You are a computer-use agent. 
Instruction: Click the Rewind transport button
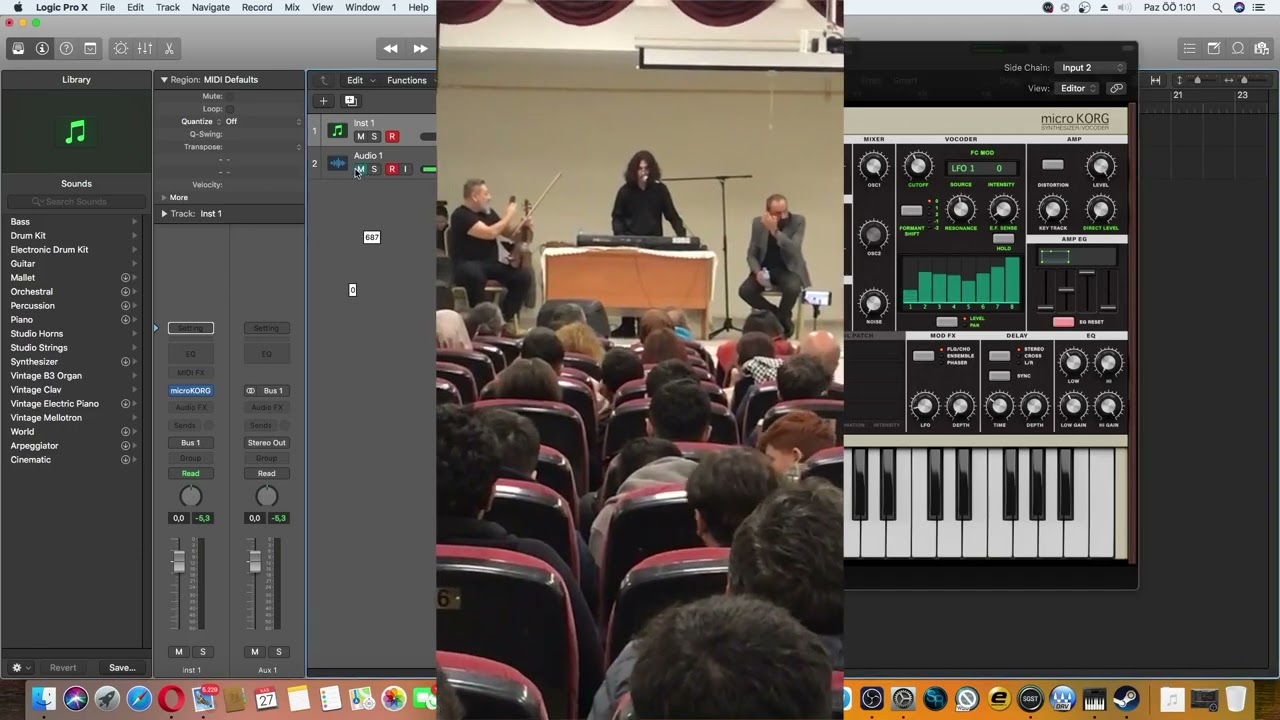(391, 48)
